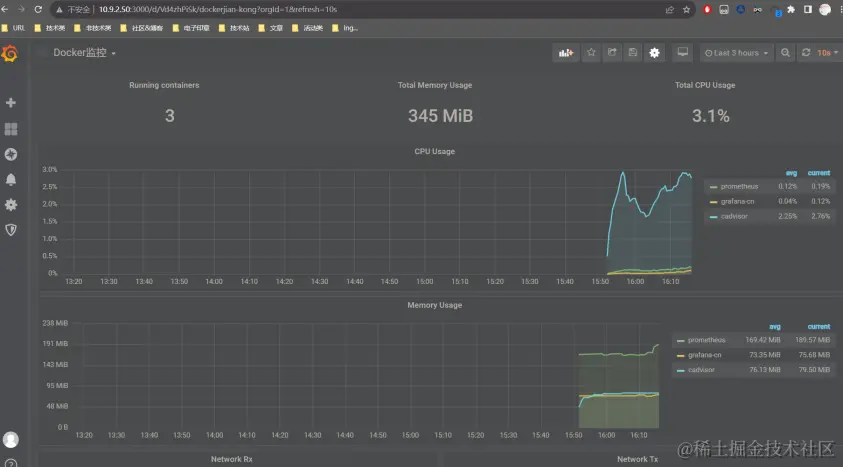Open the Memory Usage panel title menu
The image size is (843, 467).
tap(434, 305)
